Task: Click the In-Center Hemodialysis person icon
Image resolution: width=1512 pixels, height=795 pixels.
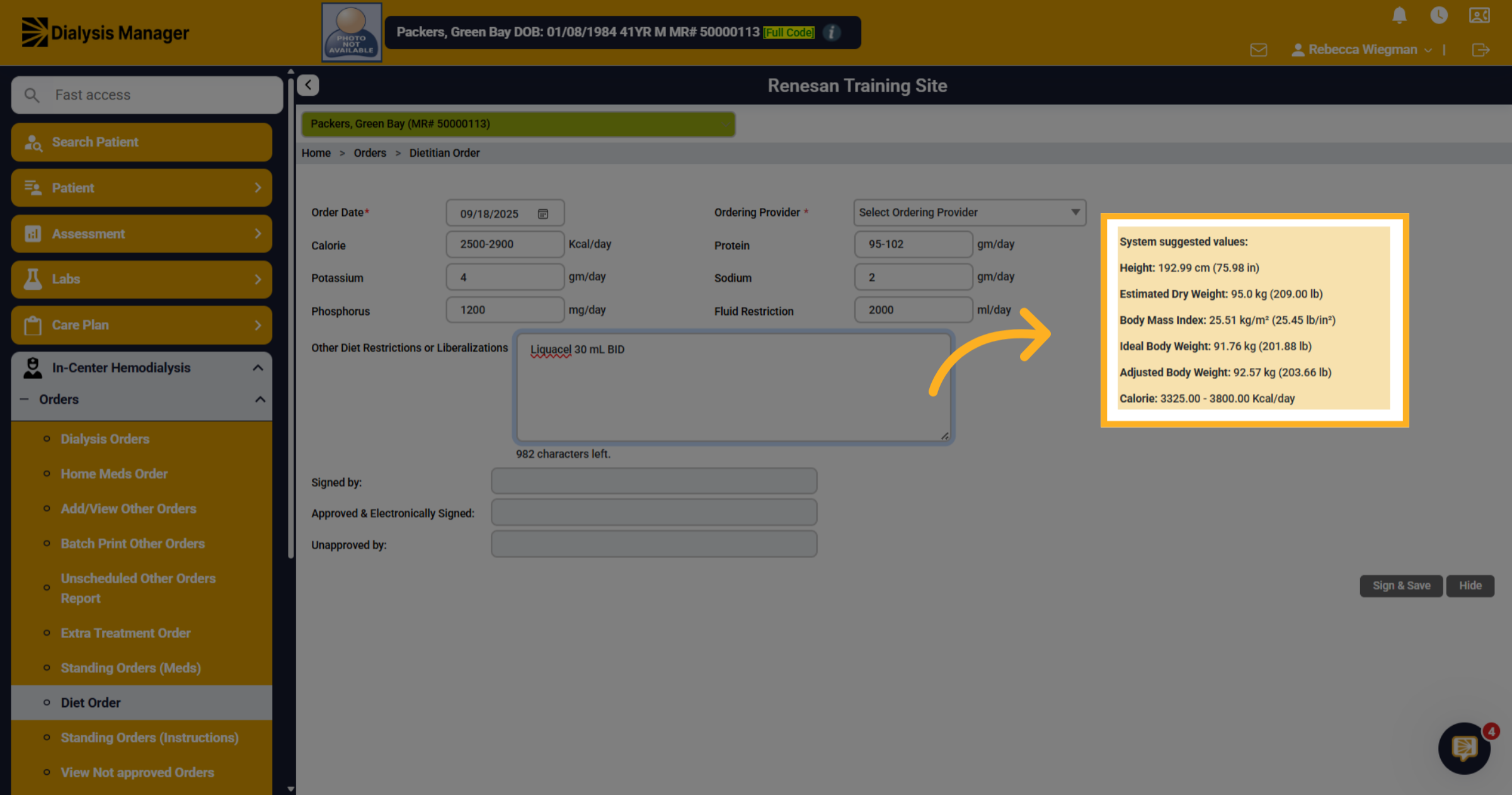Action: click(x=33, y=368)
